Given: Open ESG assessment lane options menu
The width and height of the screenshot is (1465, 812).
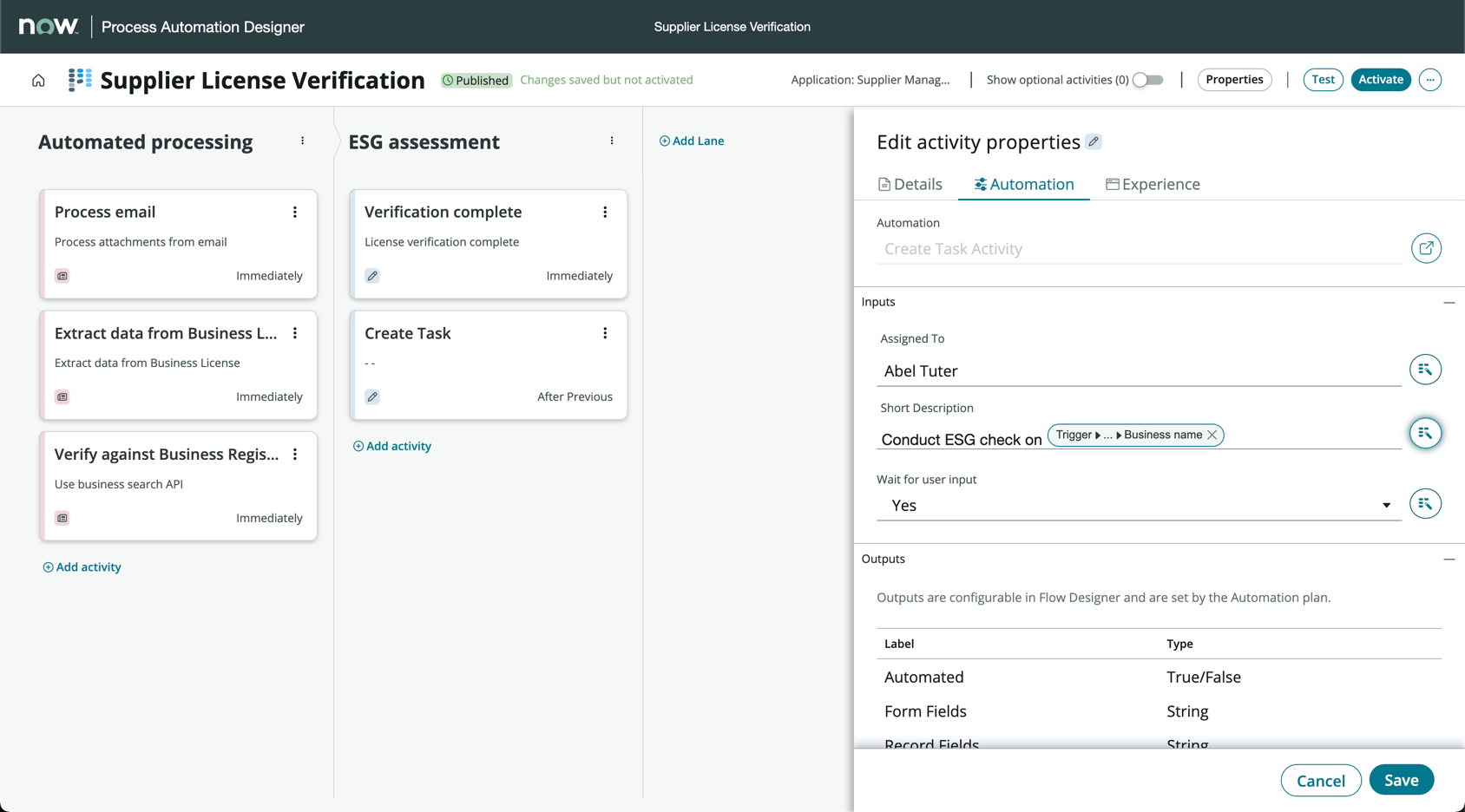Looking at the screenshot, I should click(x=612, y=141).
